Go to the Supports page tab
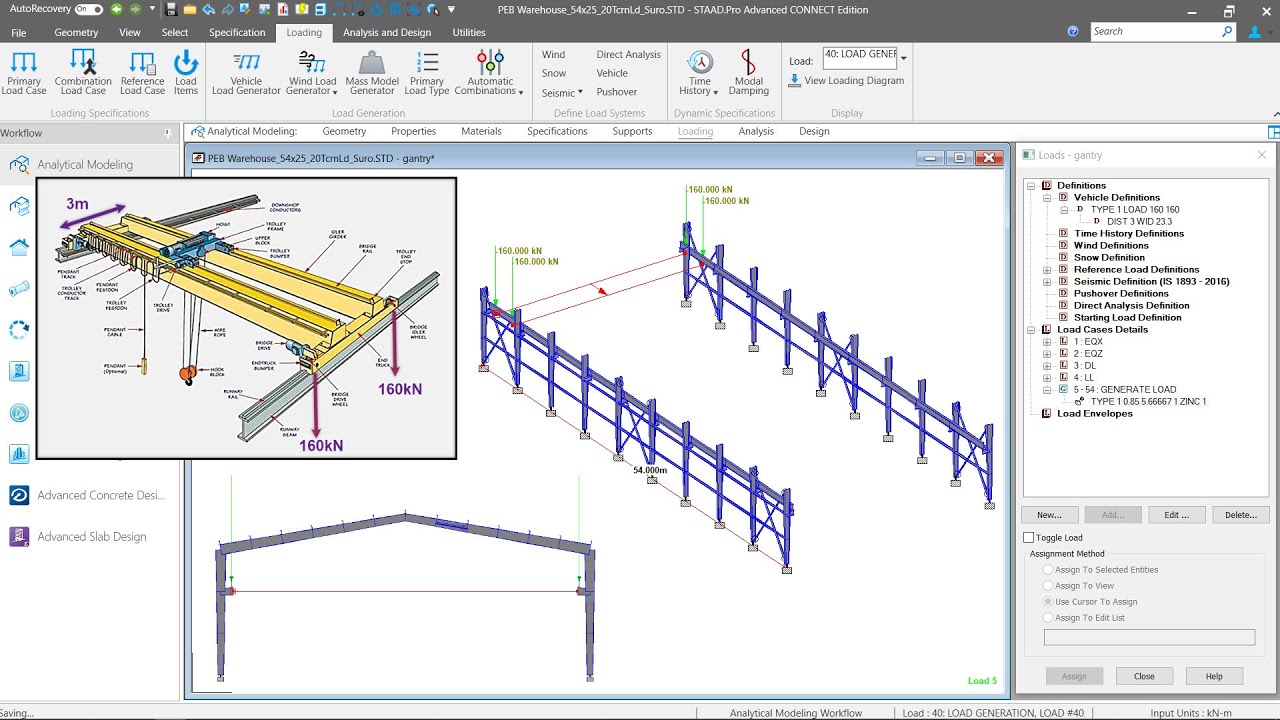The image size is (1280, 720). [x=632, y=131]
